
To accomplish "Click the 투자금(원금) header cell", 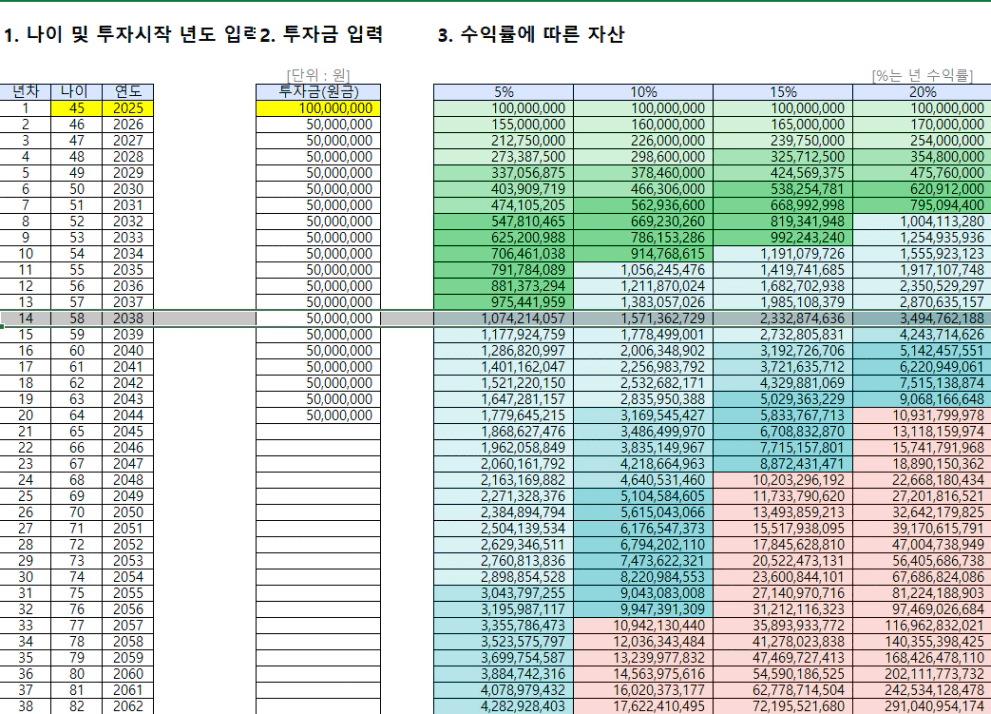I will (318, 92).
